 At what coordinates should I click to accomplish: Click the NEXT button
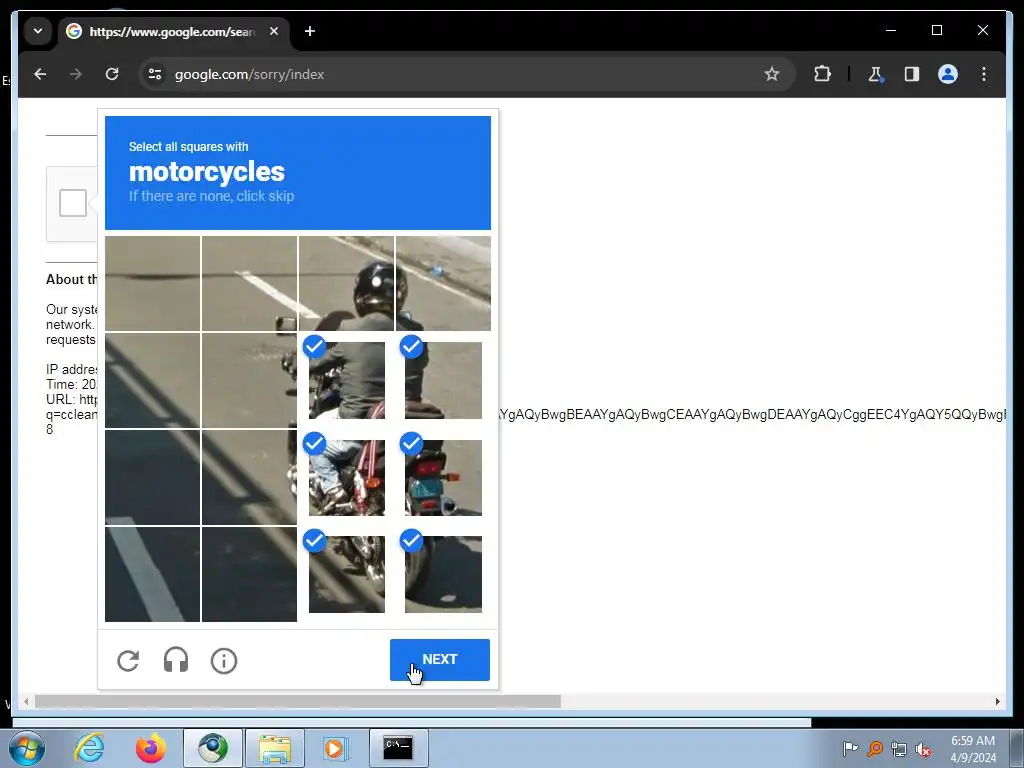440,660
